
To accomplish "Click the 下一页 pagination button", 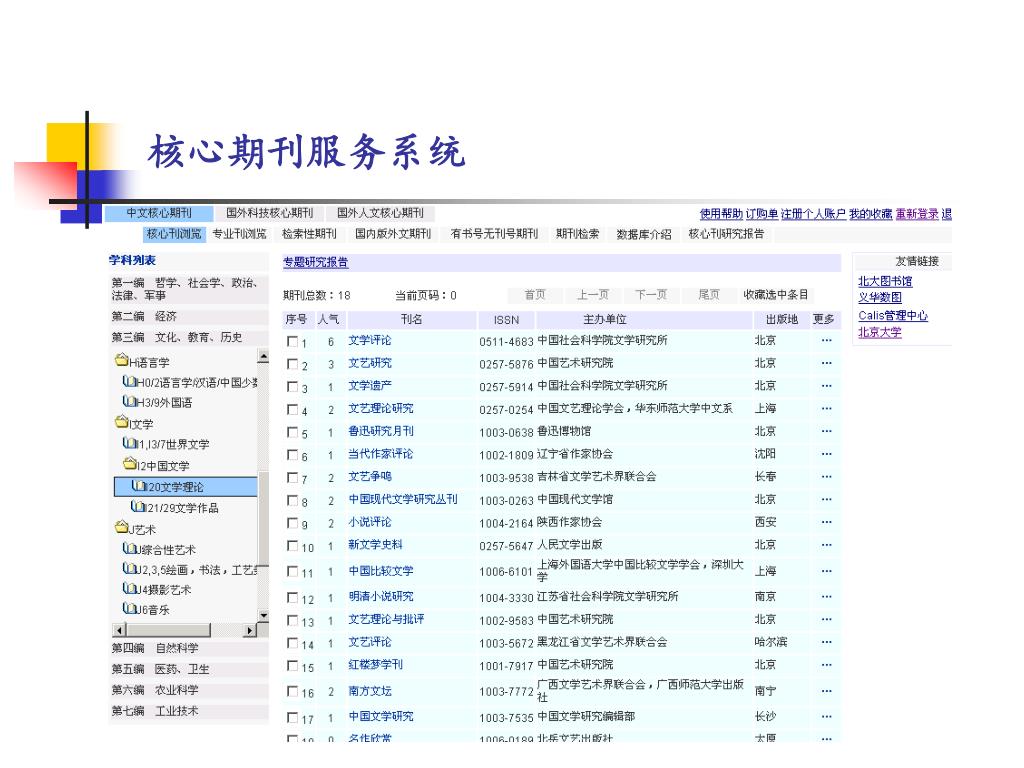I will pyautogui.click(x=650, y=295).
